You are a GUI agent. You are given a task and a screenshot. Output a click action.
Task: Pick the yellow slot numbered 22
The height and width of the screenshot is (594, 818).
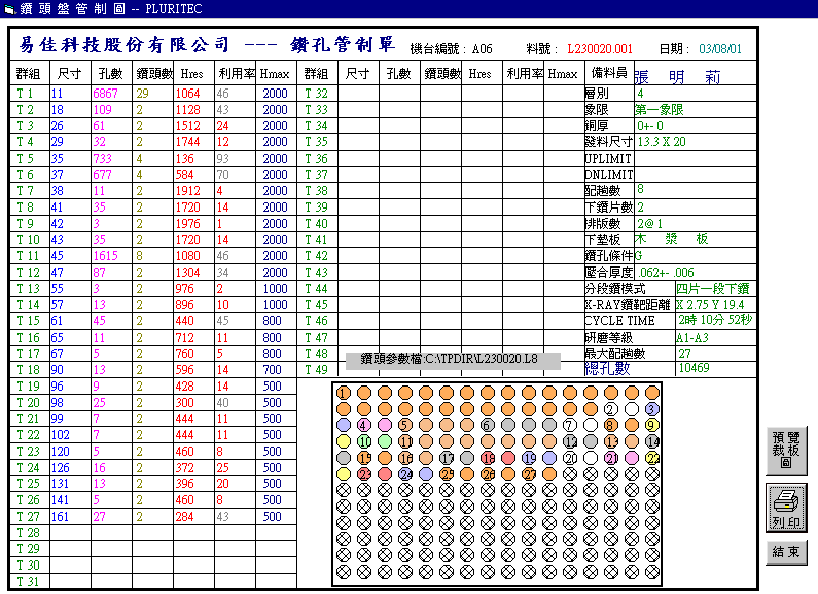652,458
